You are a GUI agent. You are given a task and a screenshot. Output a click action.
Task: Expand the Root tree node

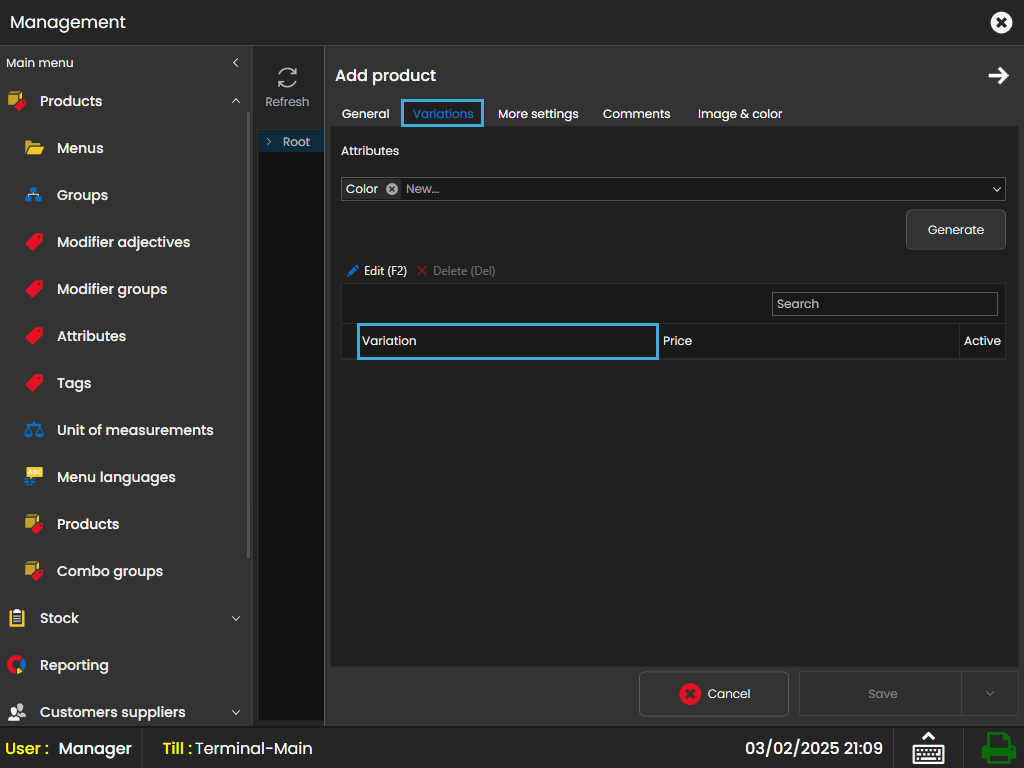click(x=269, y=142)
